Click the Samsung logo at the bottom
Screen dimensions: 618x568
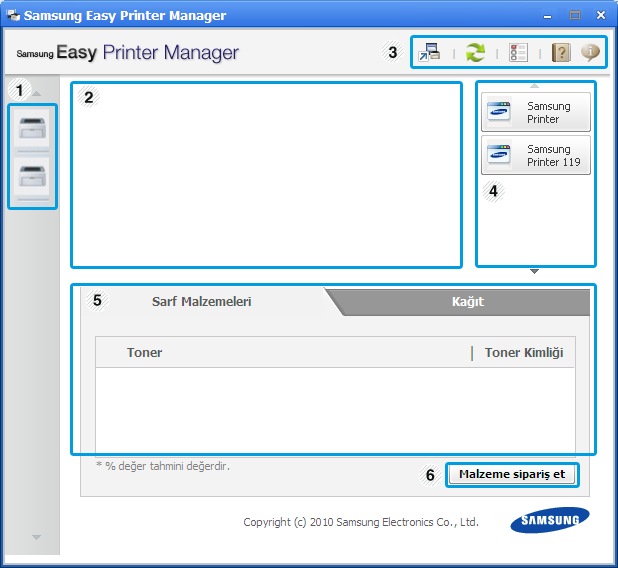[x=550, y=520]
